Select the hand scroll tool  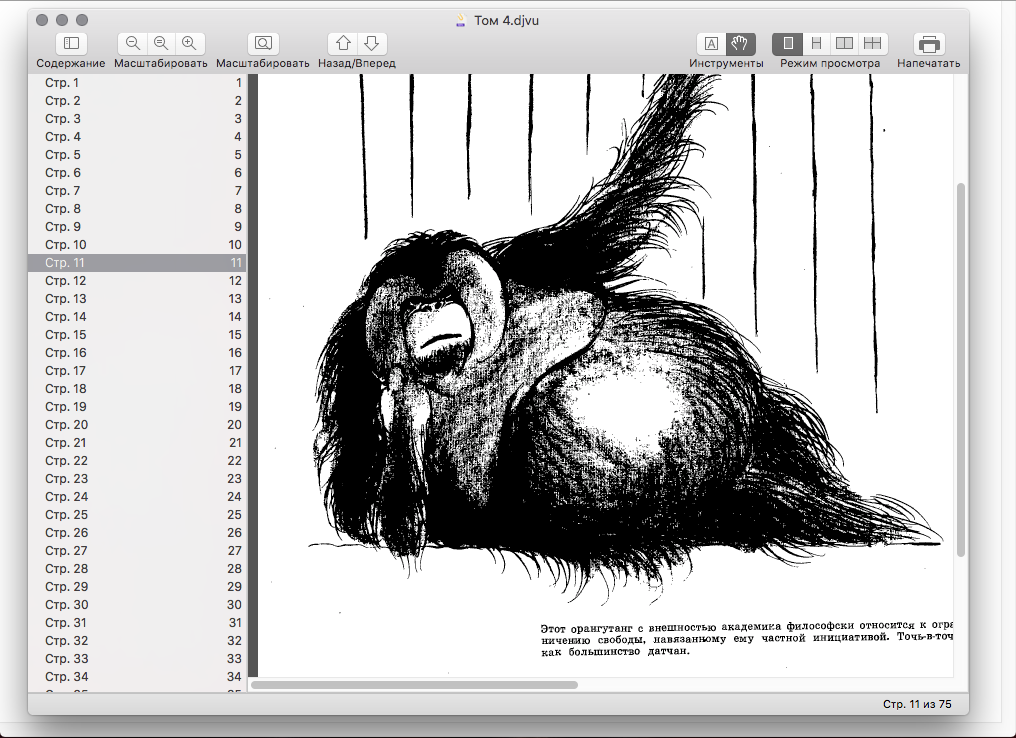tap(740, 43)
